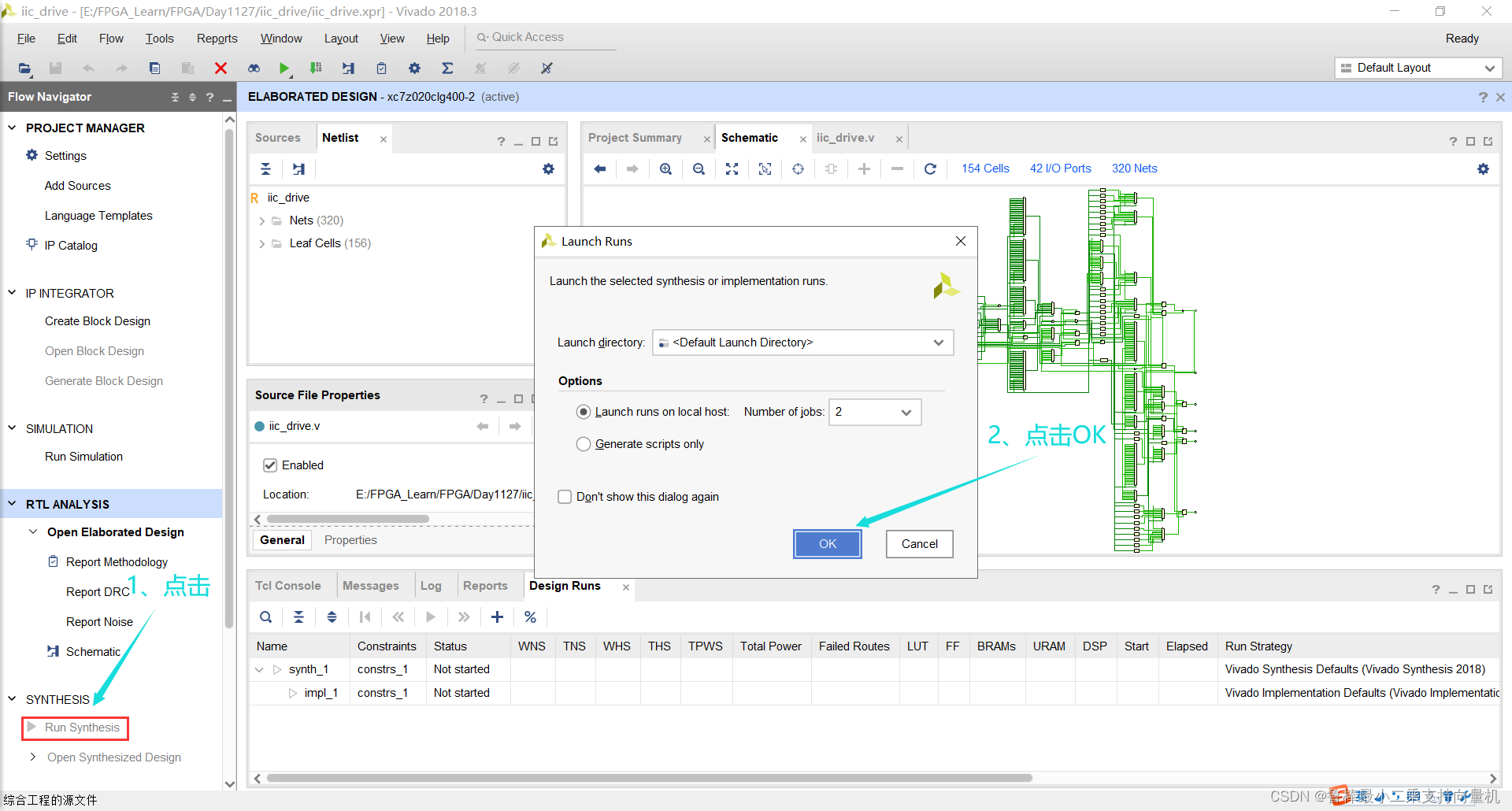Click Design Runs horizontal scrollbar
Viewport: 1512px width, 811px height.
[x=649, y=778]
